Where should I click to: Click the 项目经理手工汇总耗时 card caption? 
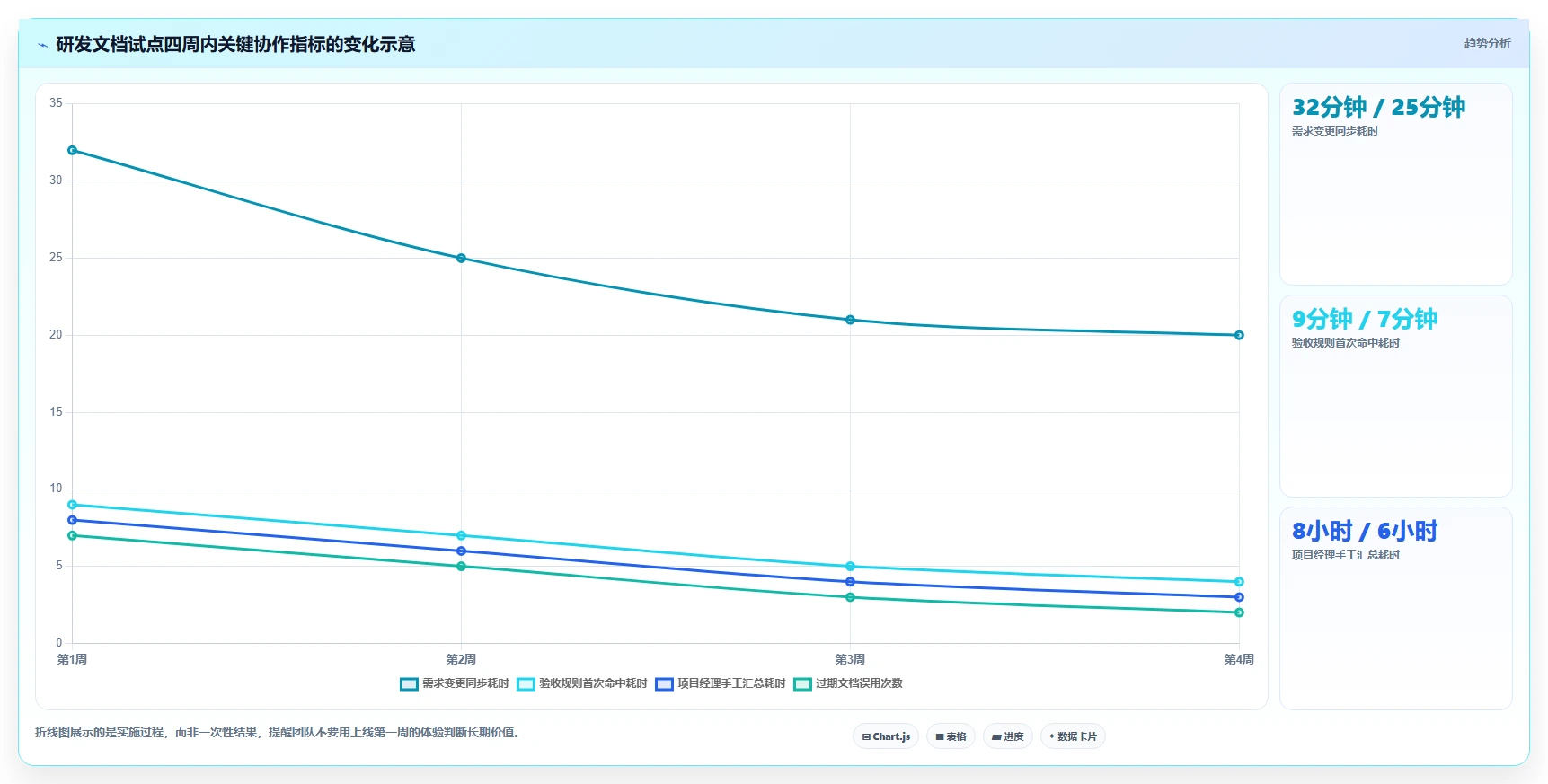click(1345, 555)
